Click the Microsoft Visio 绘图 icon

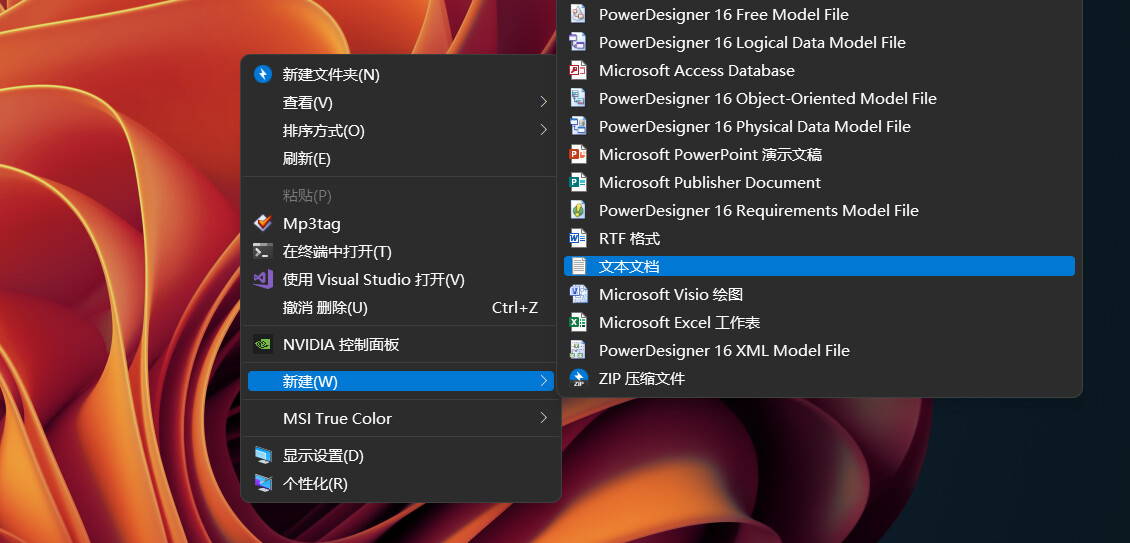pyautogui.click(x=578, y=294)
